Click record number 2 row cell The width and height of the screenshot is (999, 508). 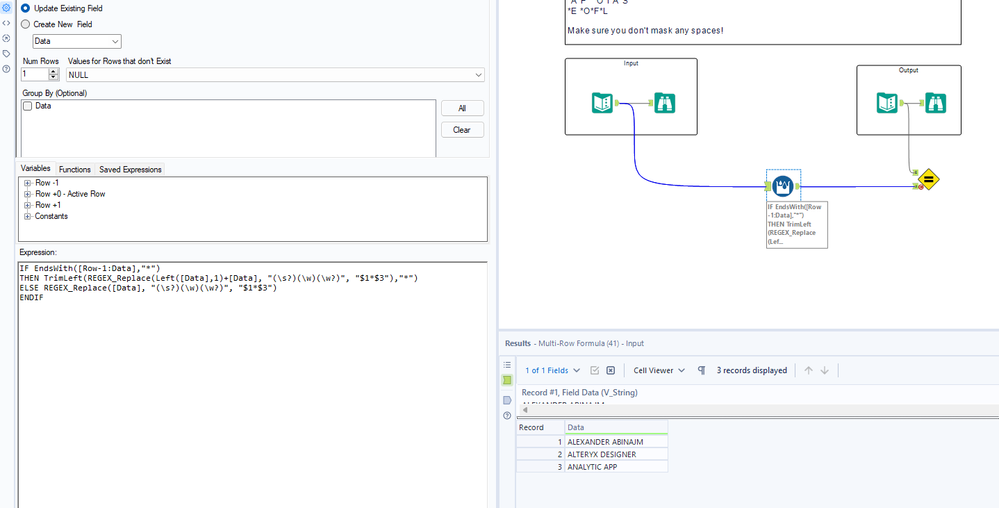point(540,454)
